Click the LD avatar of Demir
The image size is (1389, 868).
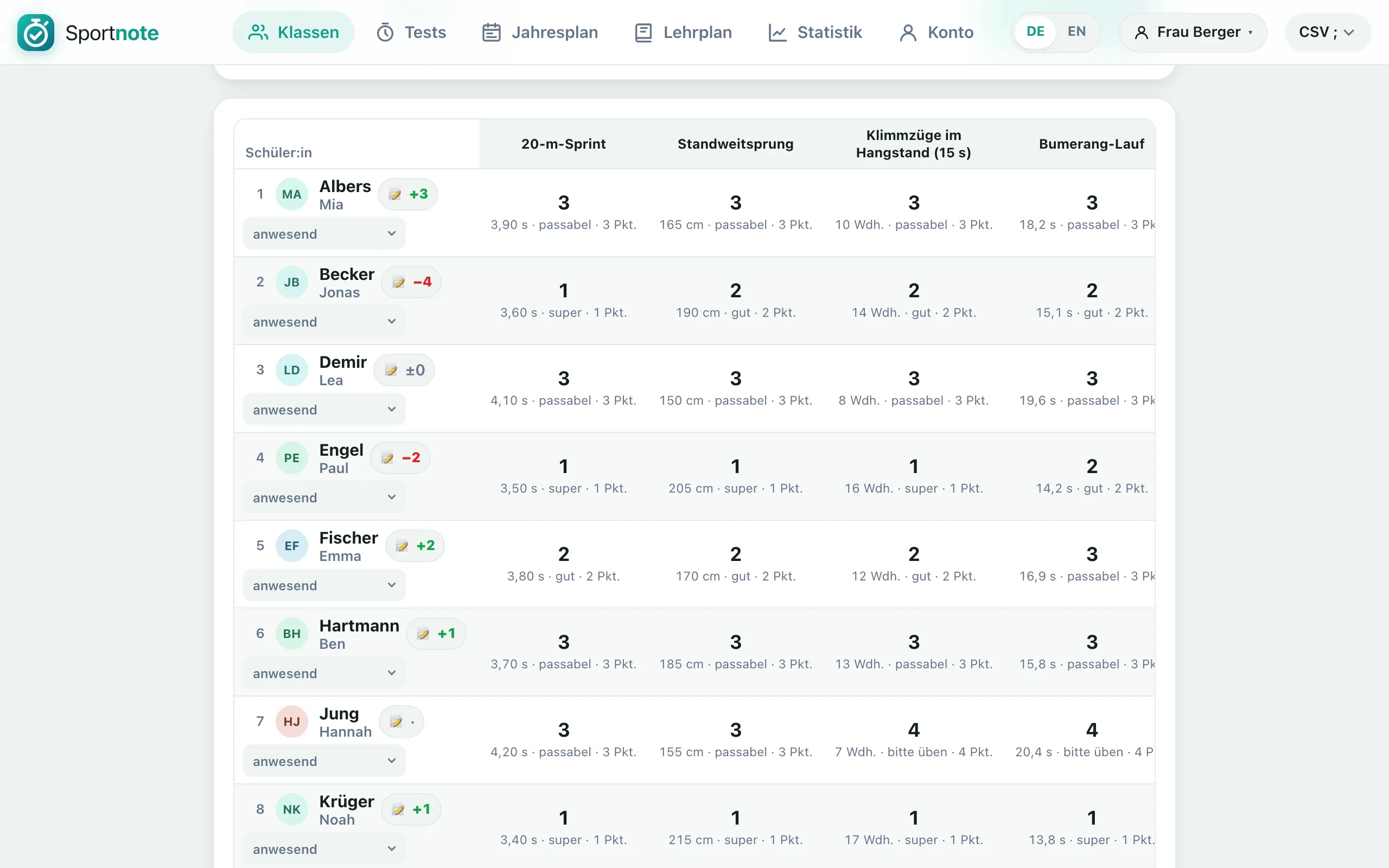point(291,369)
